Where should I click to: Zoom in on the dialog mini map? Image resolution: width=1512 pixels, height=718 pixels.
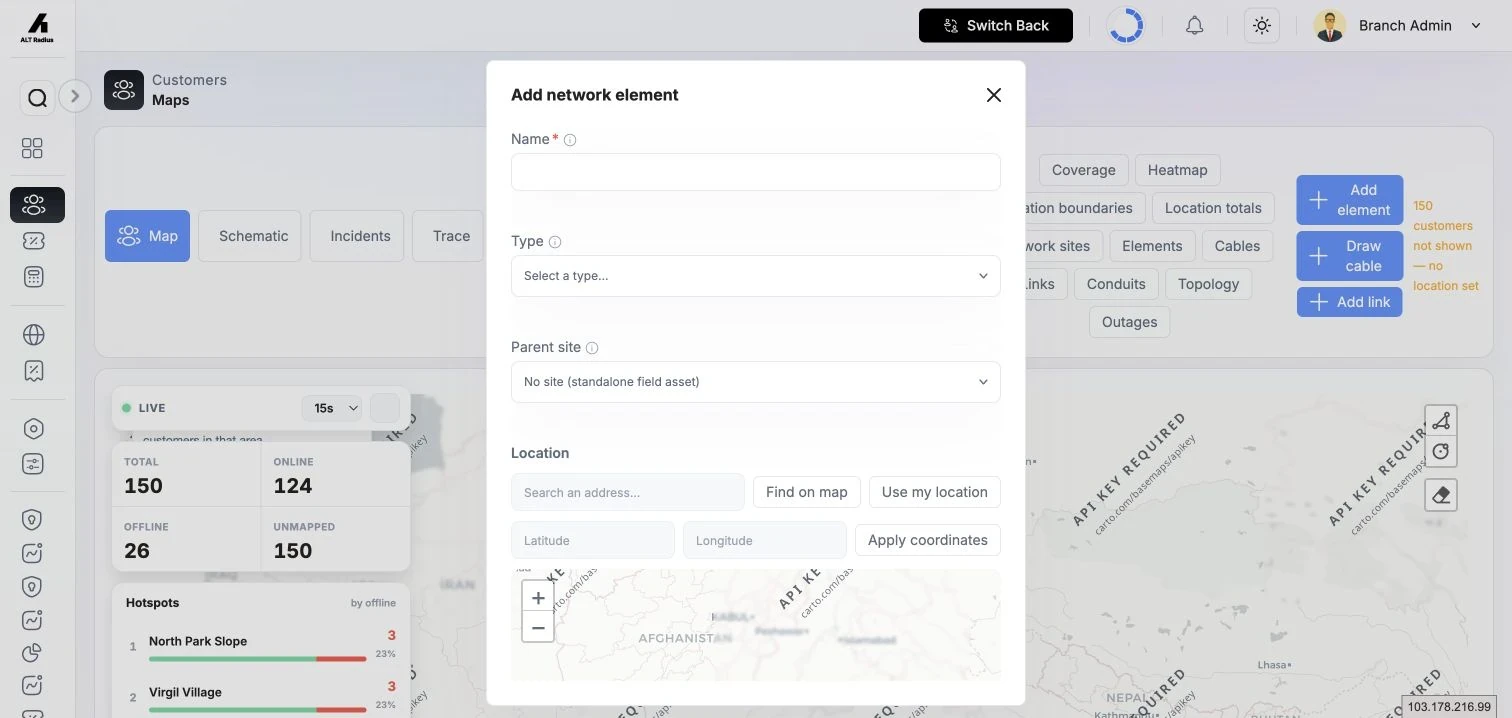538,598
